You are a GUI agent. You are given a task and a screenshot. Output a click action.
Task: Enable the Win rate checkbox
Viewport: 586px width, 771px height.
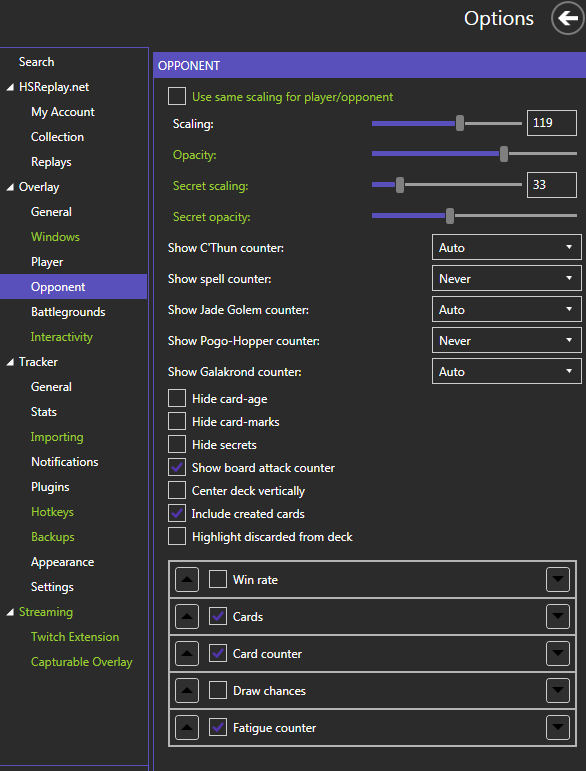tap(218, 580)
